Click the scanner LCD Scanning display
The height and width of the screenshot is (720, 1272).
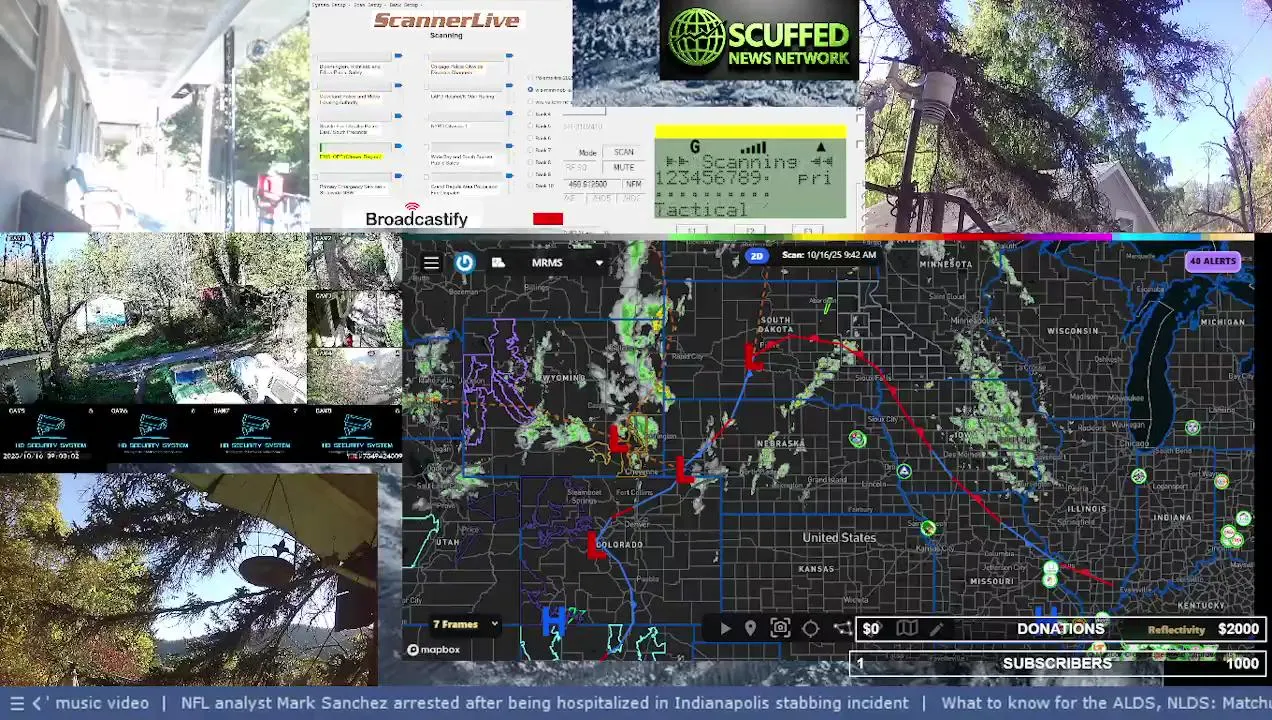(x=750, y=178)
